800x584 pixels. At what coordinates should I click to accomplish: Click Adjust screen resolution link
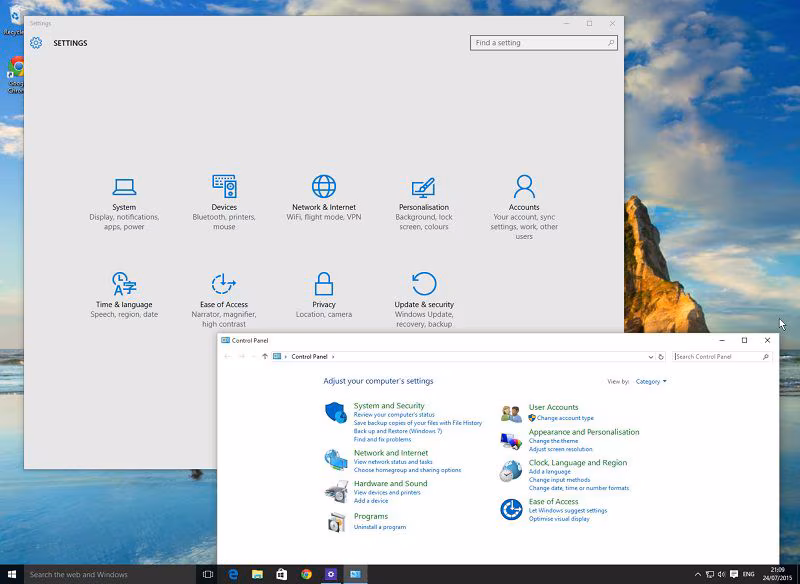click(560, 449)
